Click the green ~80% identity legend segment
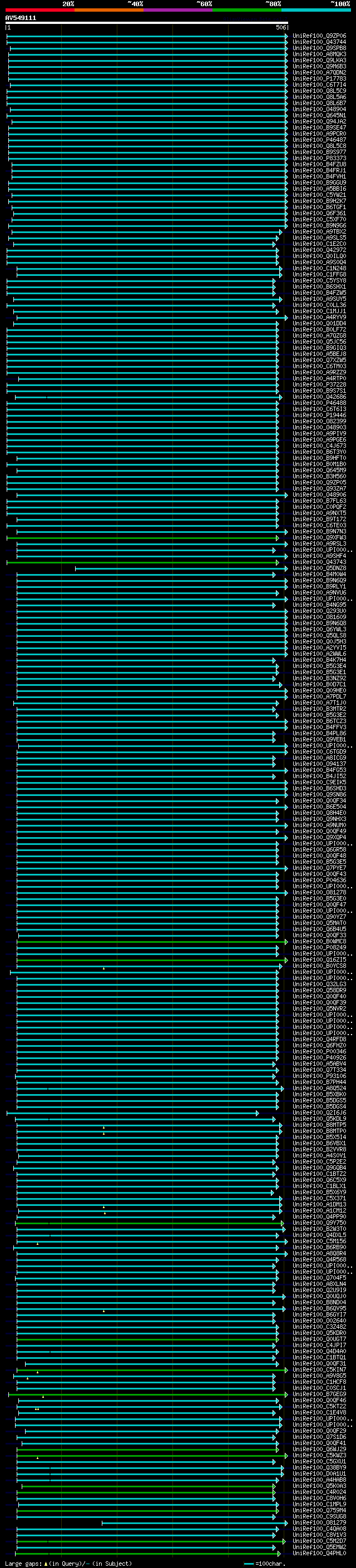This screenshot has width=356, height=1568. pyautogui.click(x=247, y=10)
